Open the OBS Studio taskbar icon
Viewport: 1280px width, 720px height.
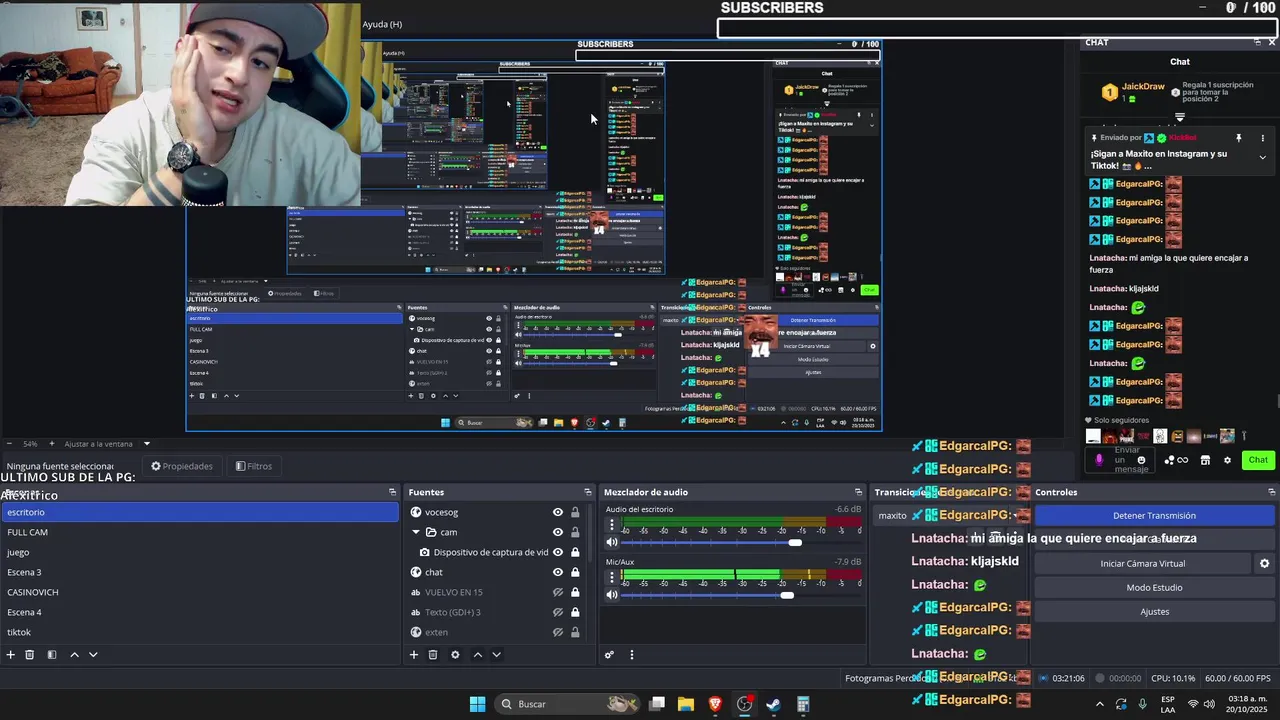pos(744,704)
